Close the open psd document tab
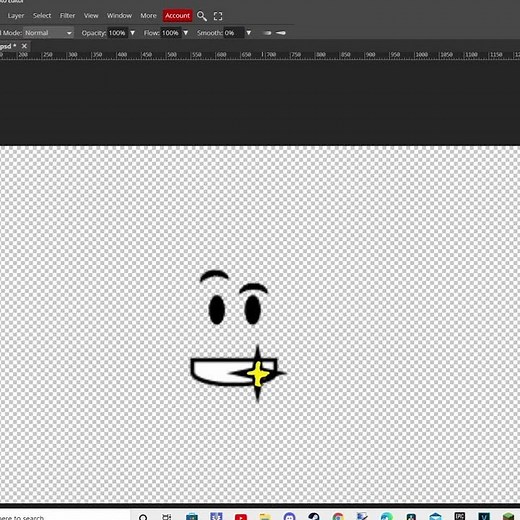The height and width of the screenshot is (520, 520). click(x=24, y=46)
